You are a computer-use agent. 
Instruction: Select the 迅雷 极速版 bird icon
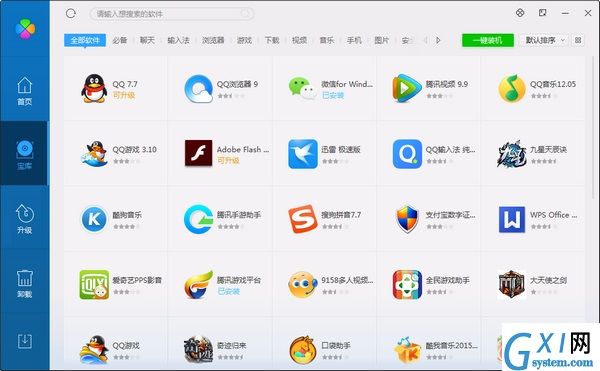pos(303,154)
